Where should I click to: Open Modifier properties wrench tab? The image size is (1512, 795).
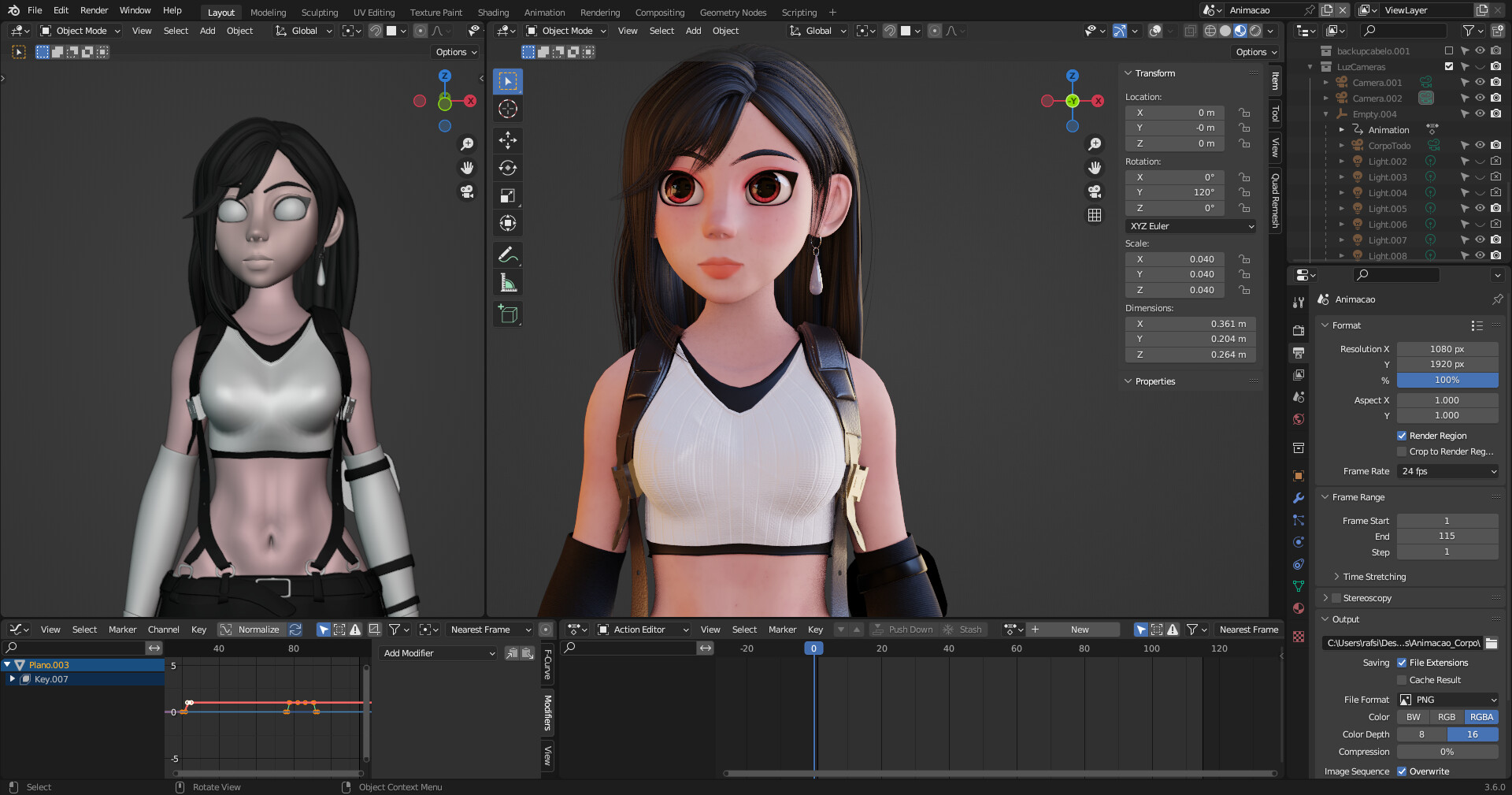1299,498
